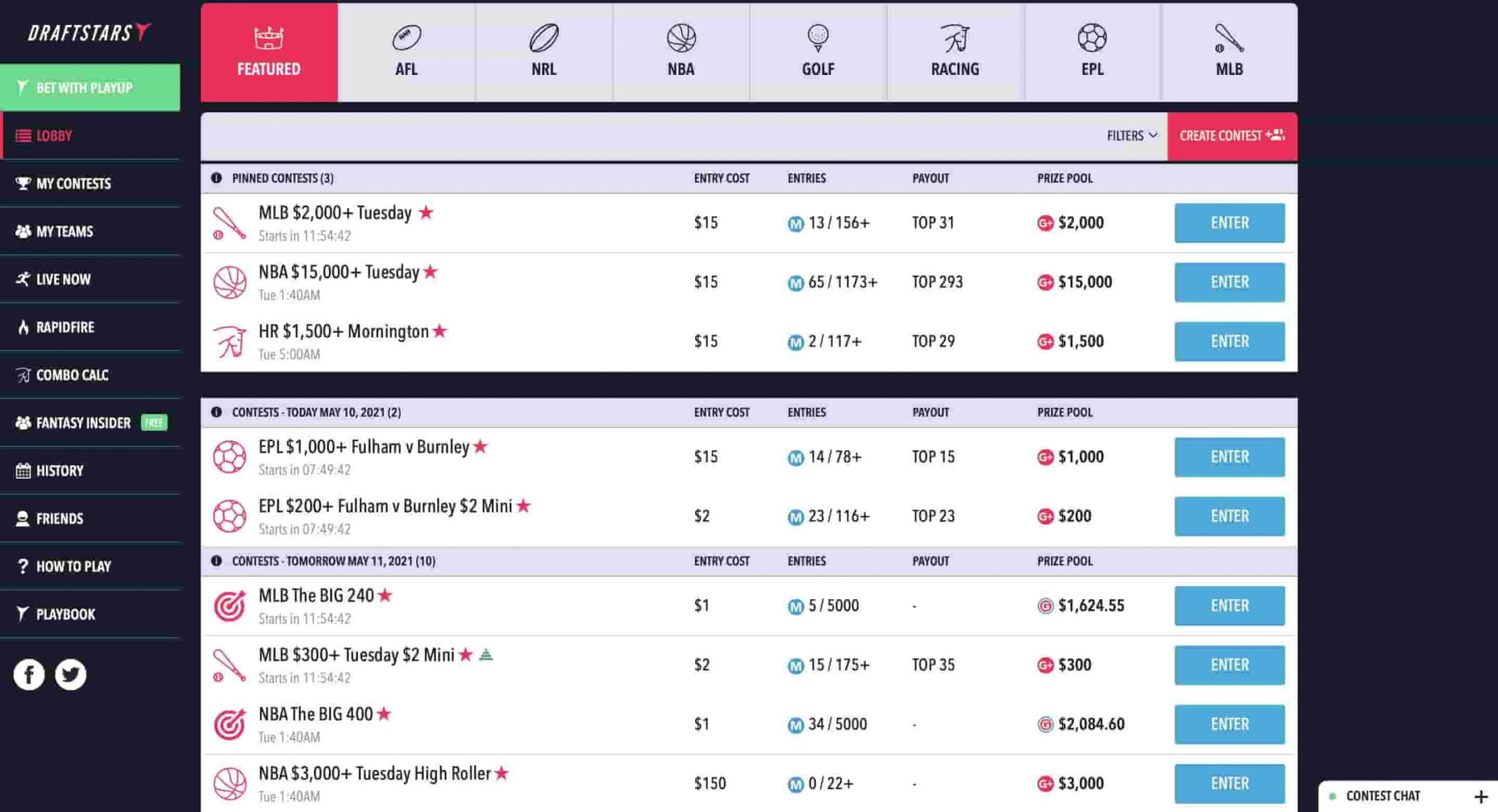Screen dimensions: 1498x812
Task: Click target icon for NBA The BIG 400
Action: tap(229, 724)
